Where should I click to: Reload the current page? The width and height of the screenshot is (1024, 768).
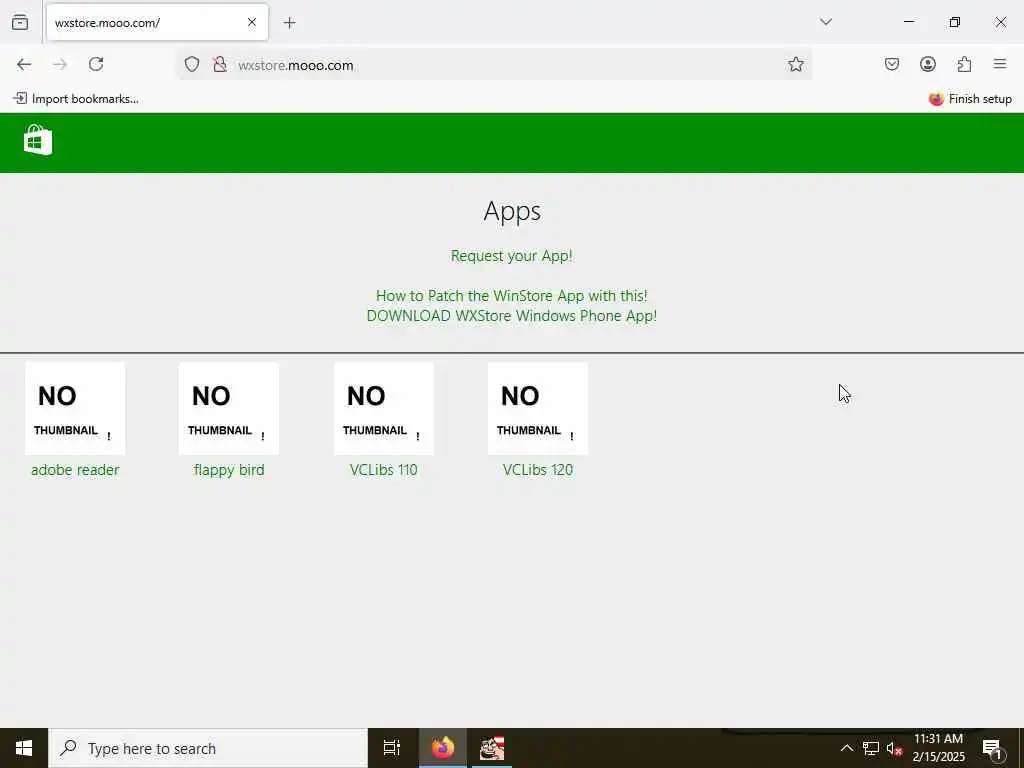click(96, 64)
